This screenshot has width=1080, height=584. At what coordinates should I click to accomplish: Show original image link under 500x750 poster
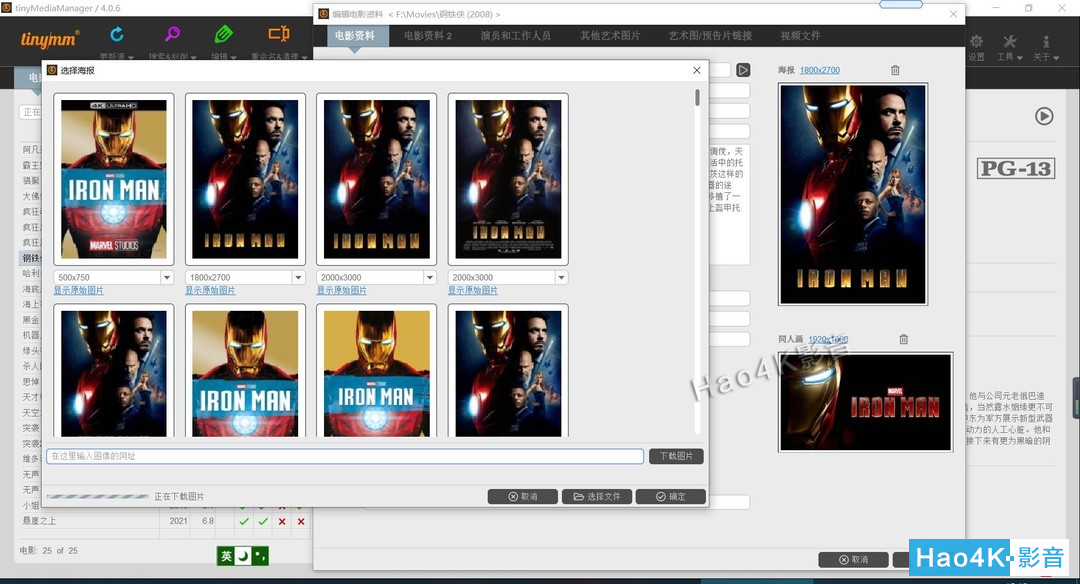[79, 291]
